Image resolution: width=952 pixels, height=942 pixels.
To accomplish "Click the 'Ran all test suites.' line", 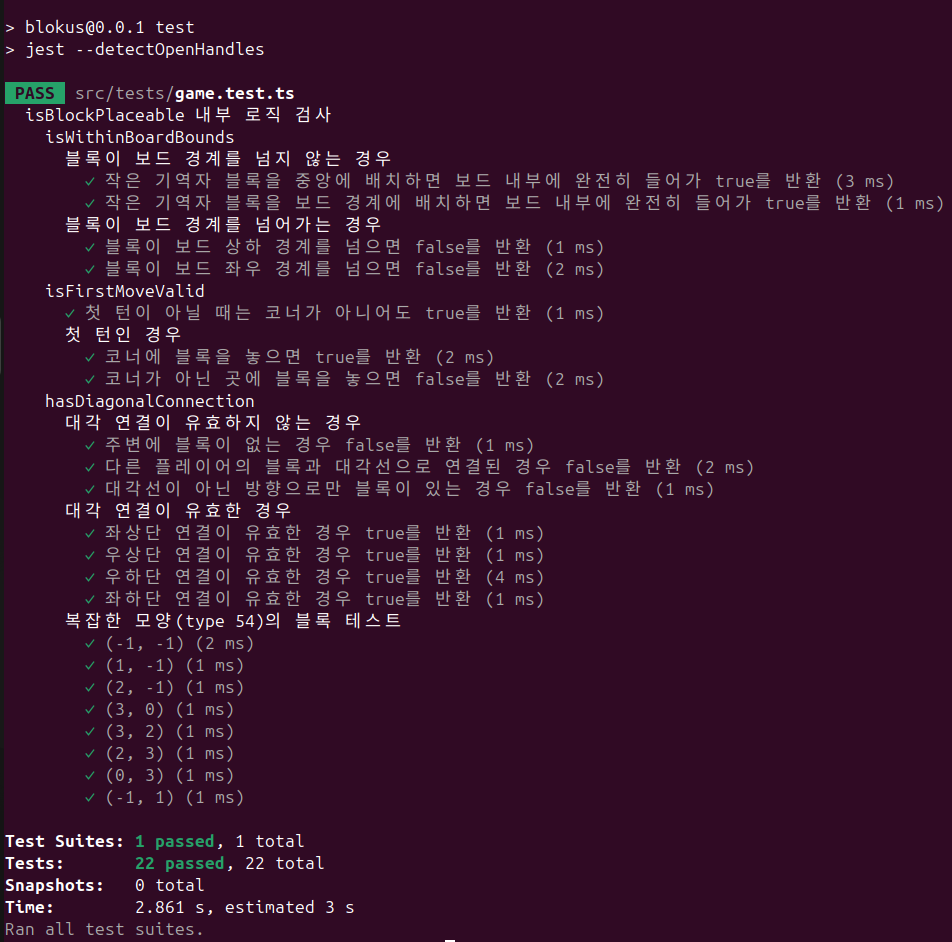I will tap(104, 929).
